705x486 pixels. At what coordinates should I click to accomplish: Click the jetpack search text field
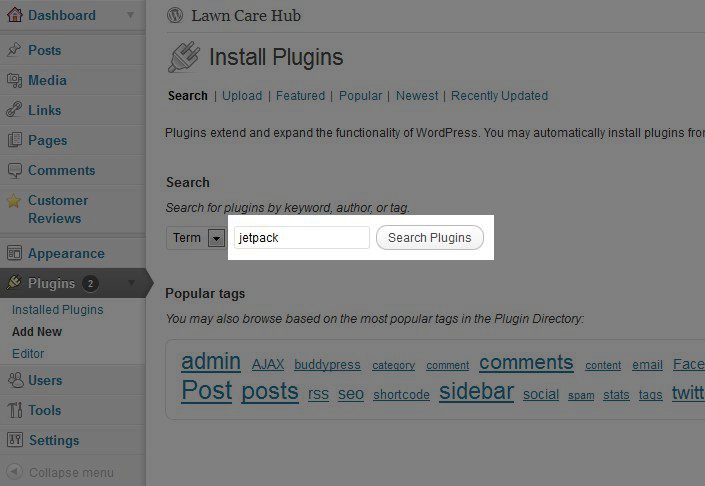(301, 238)
